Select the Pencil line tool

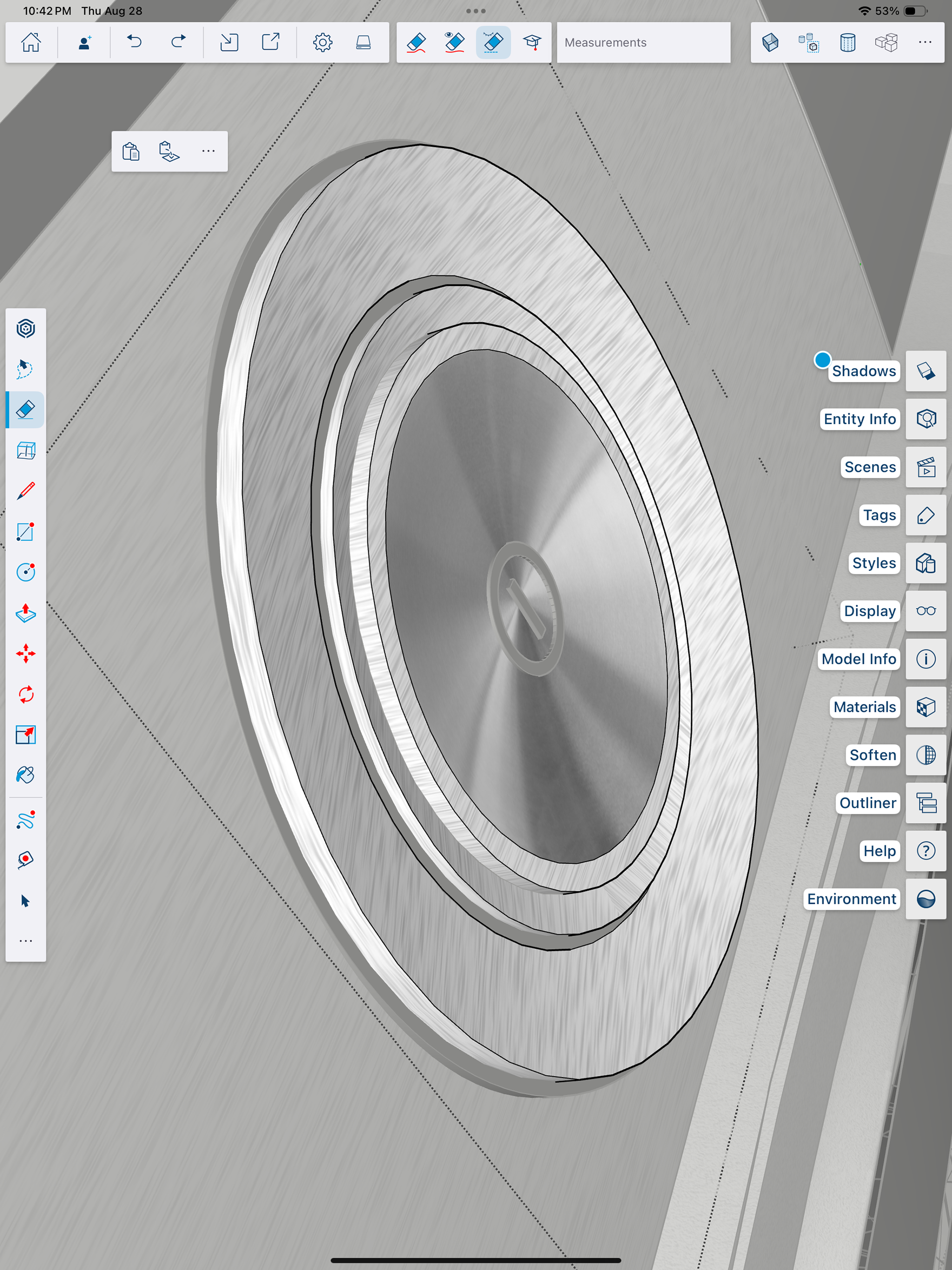(x=25, y=491)
